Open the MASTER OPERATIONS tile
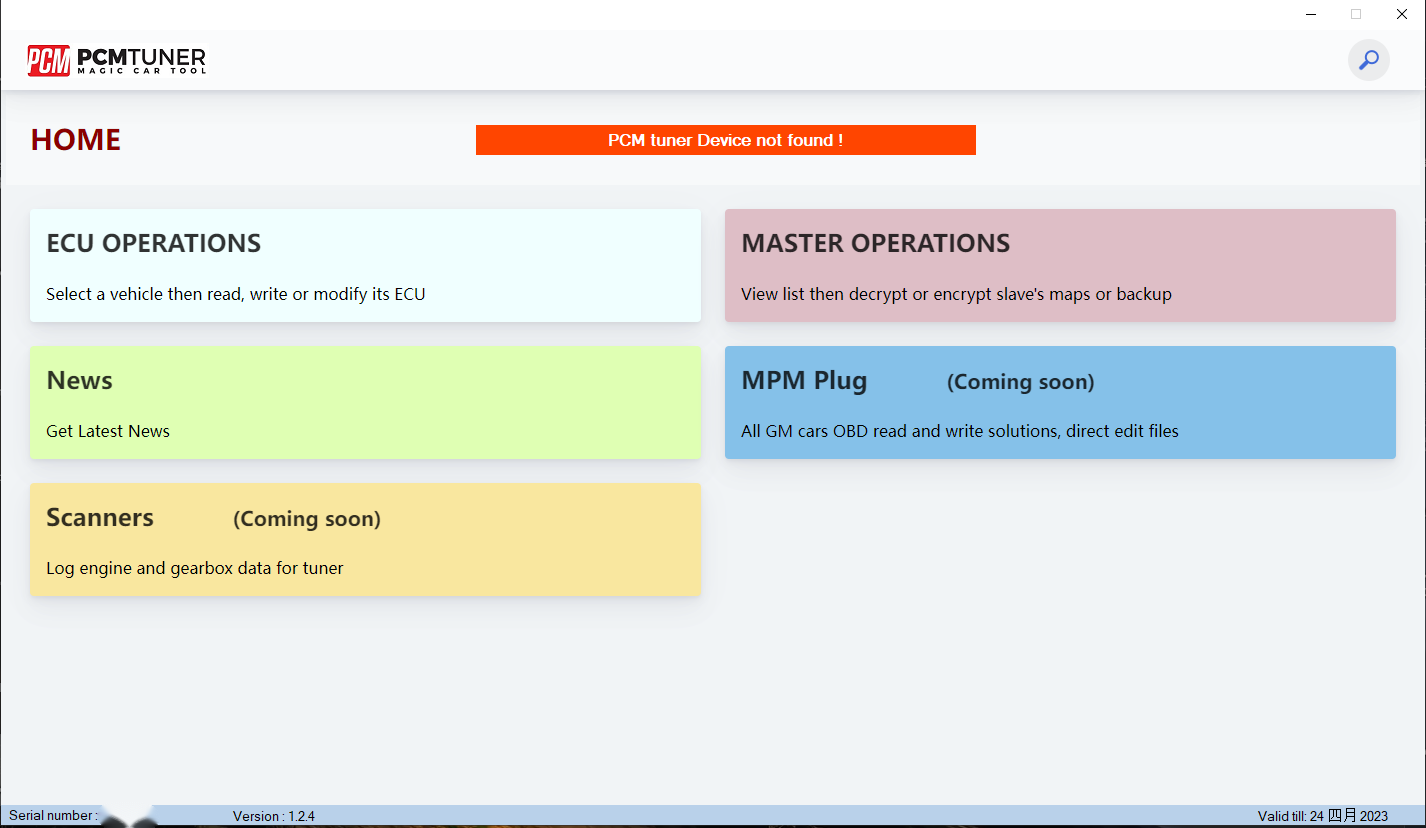1426x828 pixels. (1059, 265)
